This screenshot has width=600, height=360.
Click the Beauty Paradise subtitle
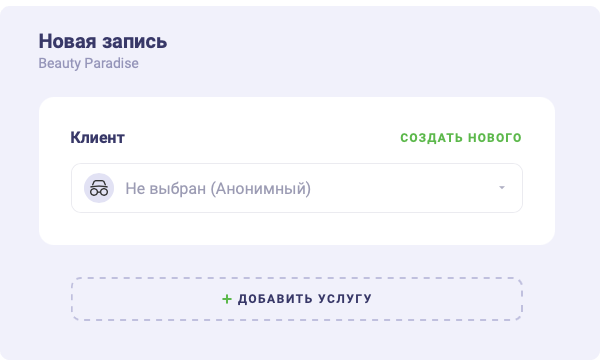[88, 63]
